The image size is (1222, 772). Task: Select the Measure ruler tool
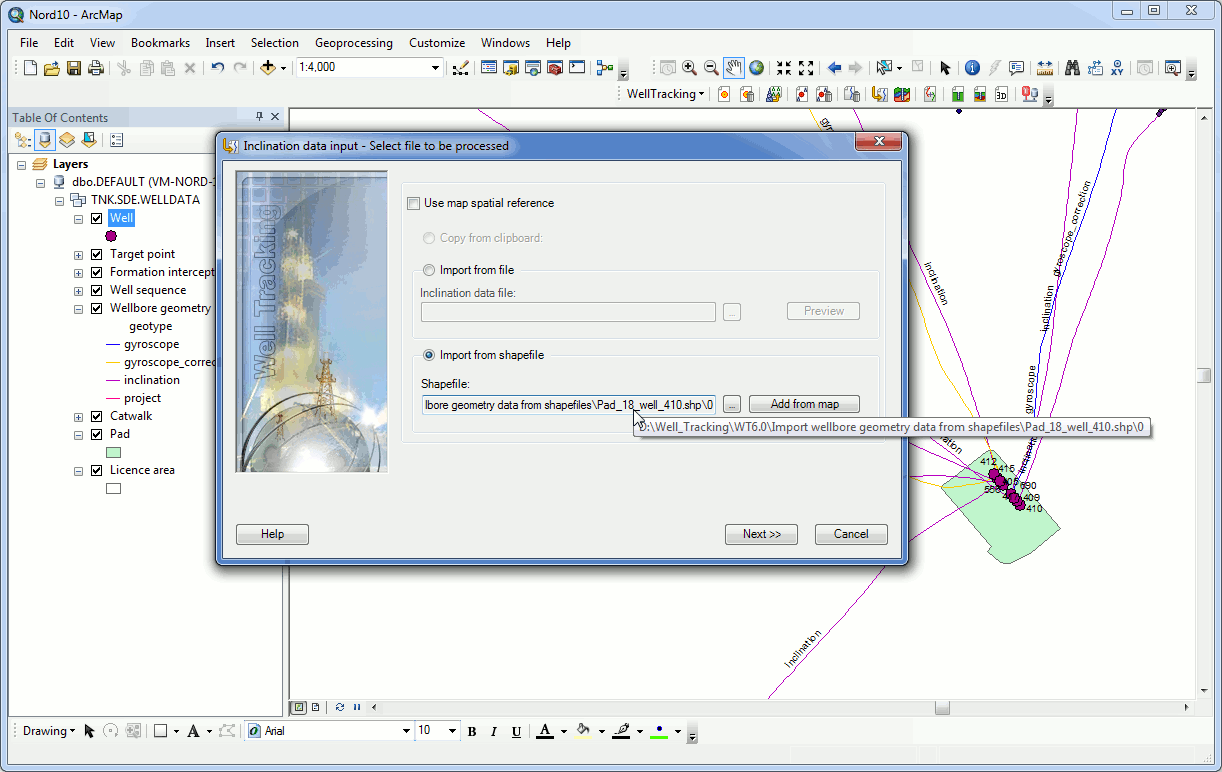click(x=1045, y=68)
